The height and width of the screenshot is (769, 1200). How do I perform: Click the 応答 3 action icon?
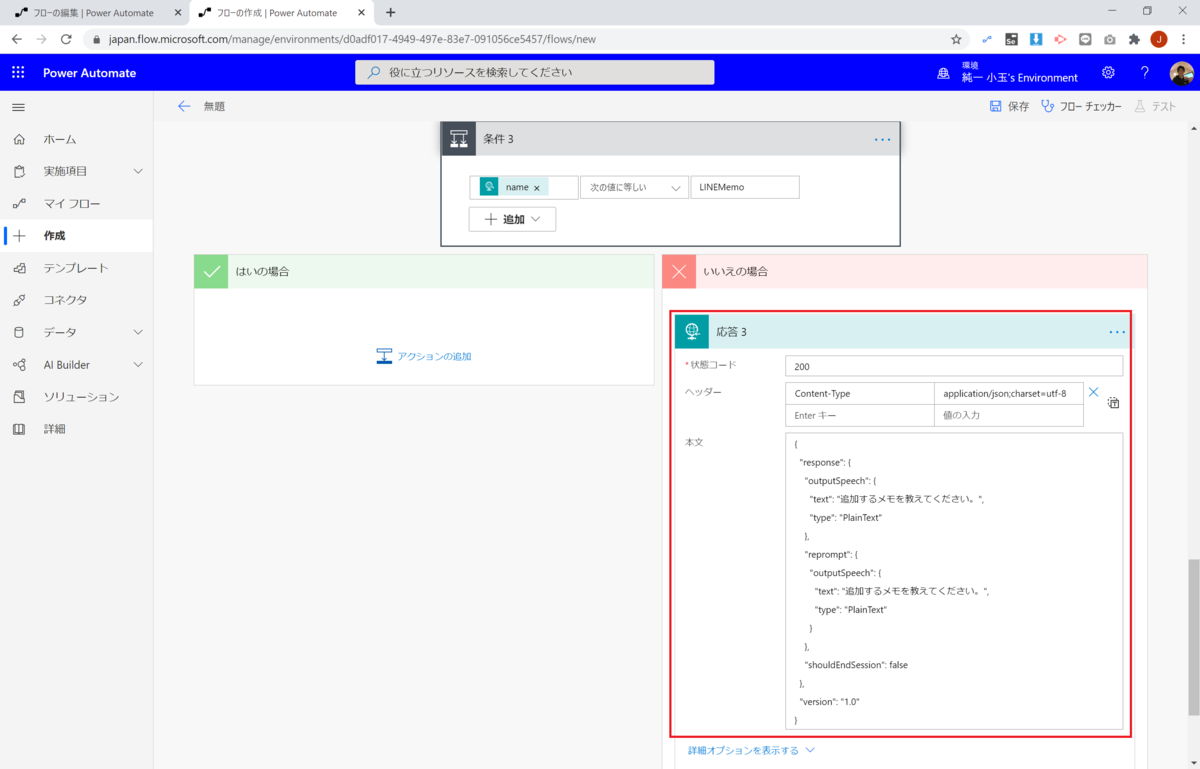692,332
